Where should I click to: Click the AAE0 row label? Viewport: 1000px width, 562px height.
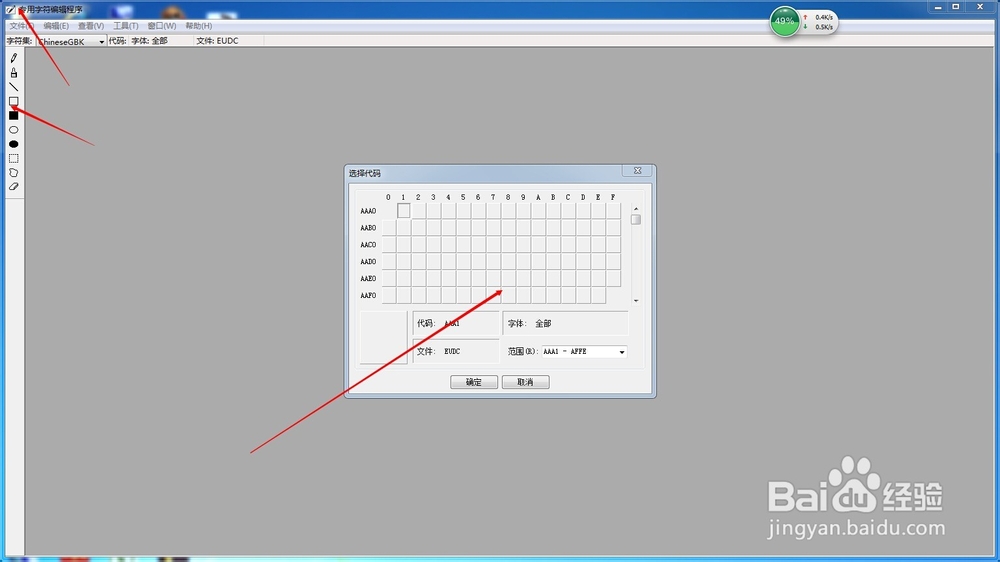(368, 279)
